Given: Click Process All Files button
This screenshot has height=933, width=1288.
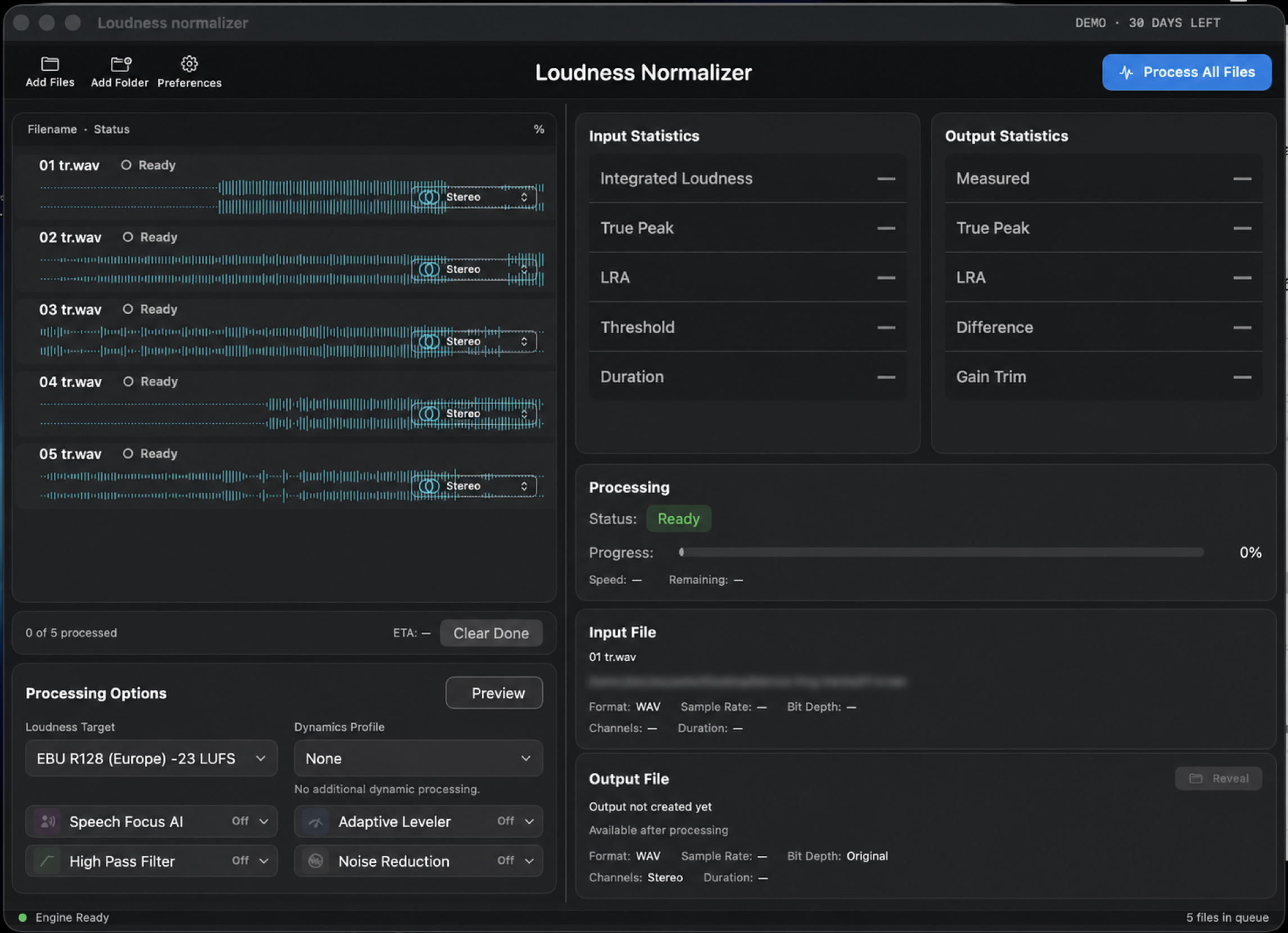Looking at the screenshot, I should 1186,72.
